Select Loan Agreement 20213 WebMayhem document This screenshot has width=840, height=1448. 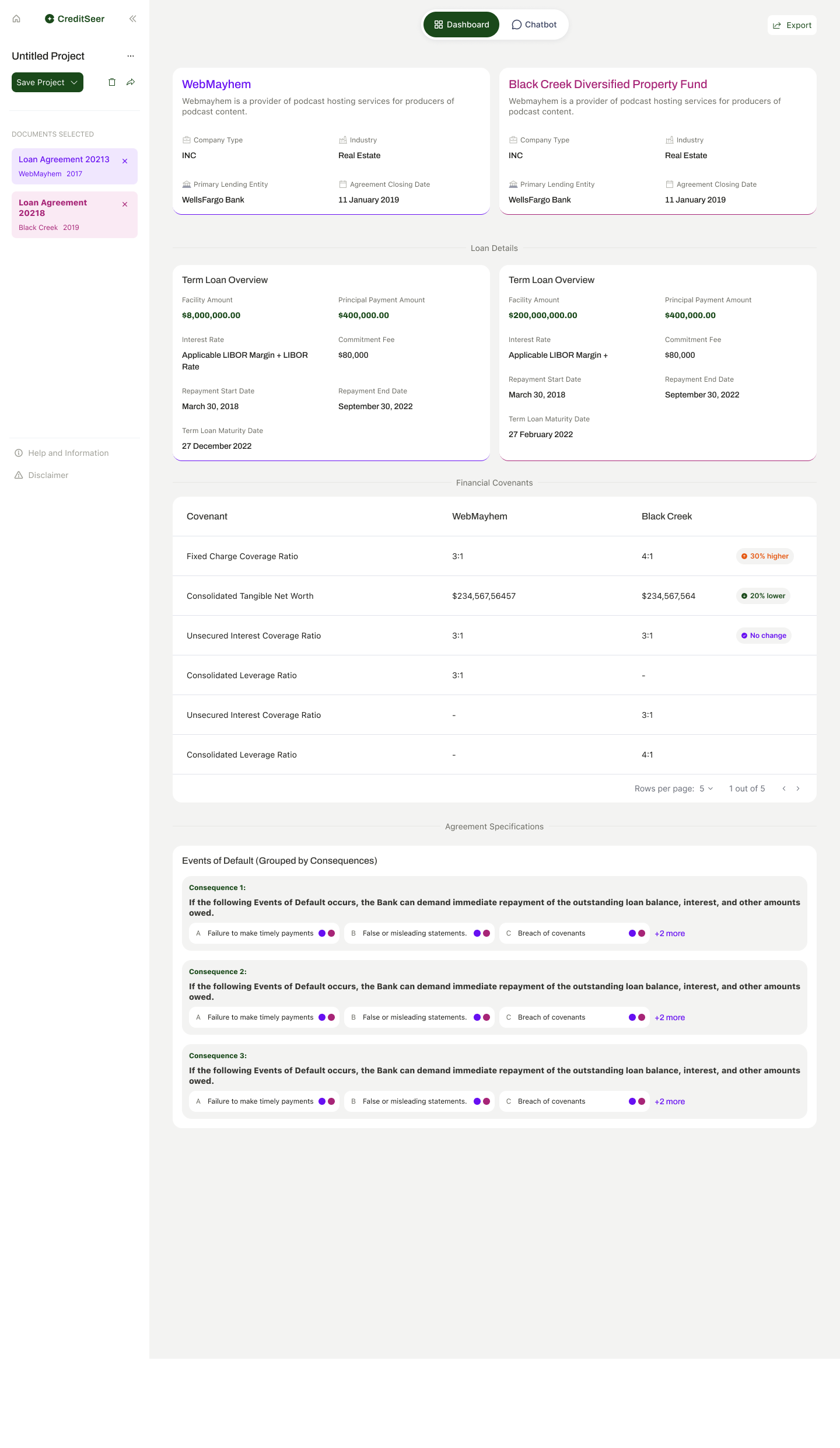pos(75,166)
